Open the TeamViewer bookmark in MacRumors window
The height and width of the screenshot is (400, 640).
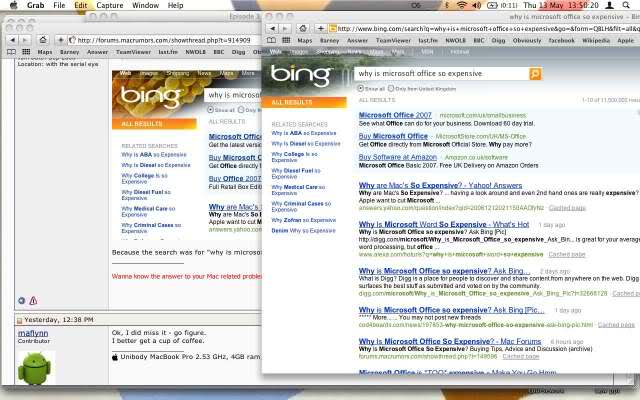tap(133, 52)
